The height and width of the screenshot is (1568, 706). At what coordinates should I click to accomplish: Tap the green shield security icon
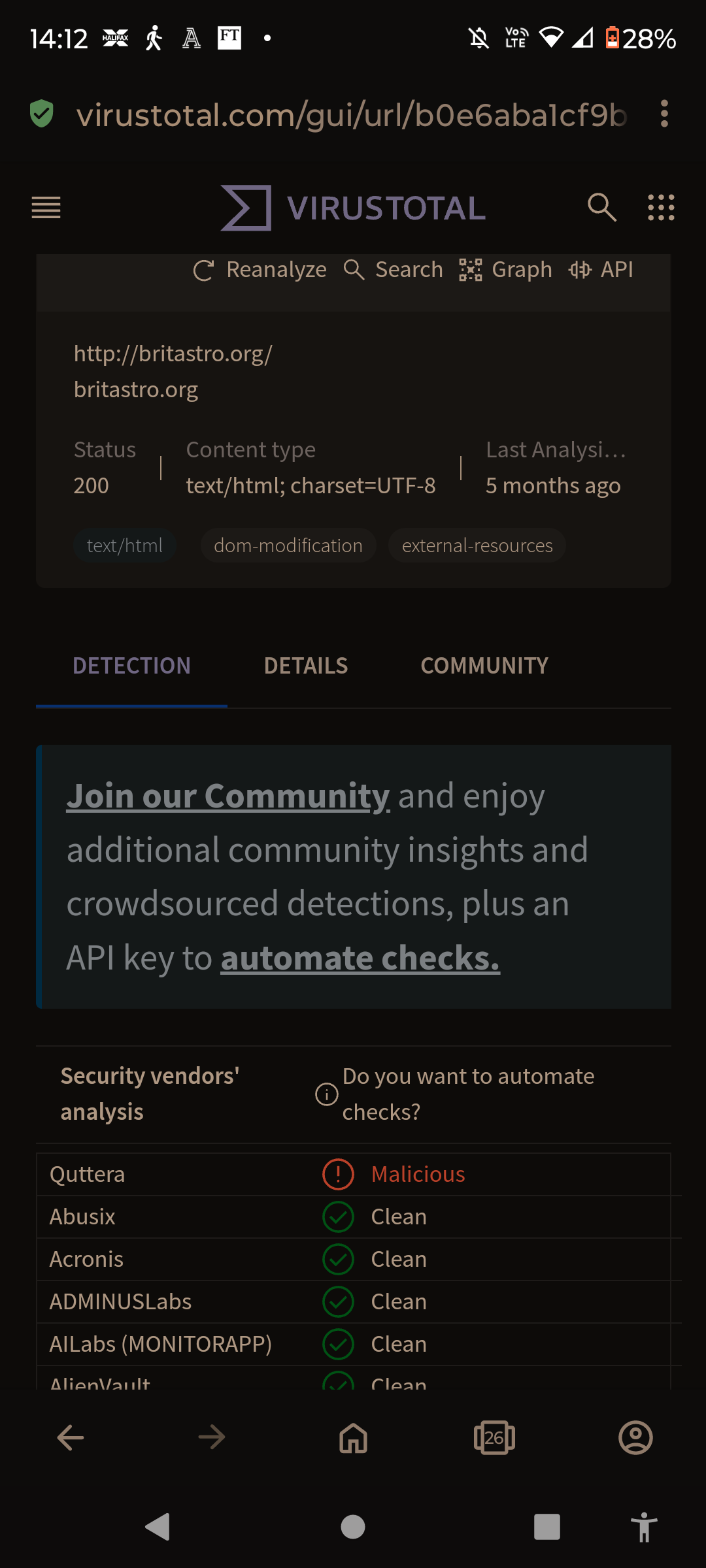point(42,114)
